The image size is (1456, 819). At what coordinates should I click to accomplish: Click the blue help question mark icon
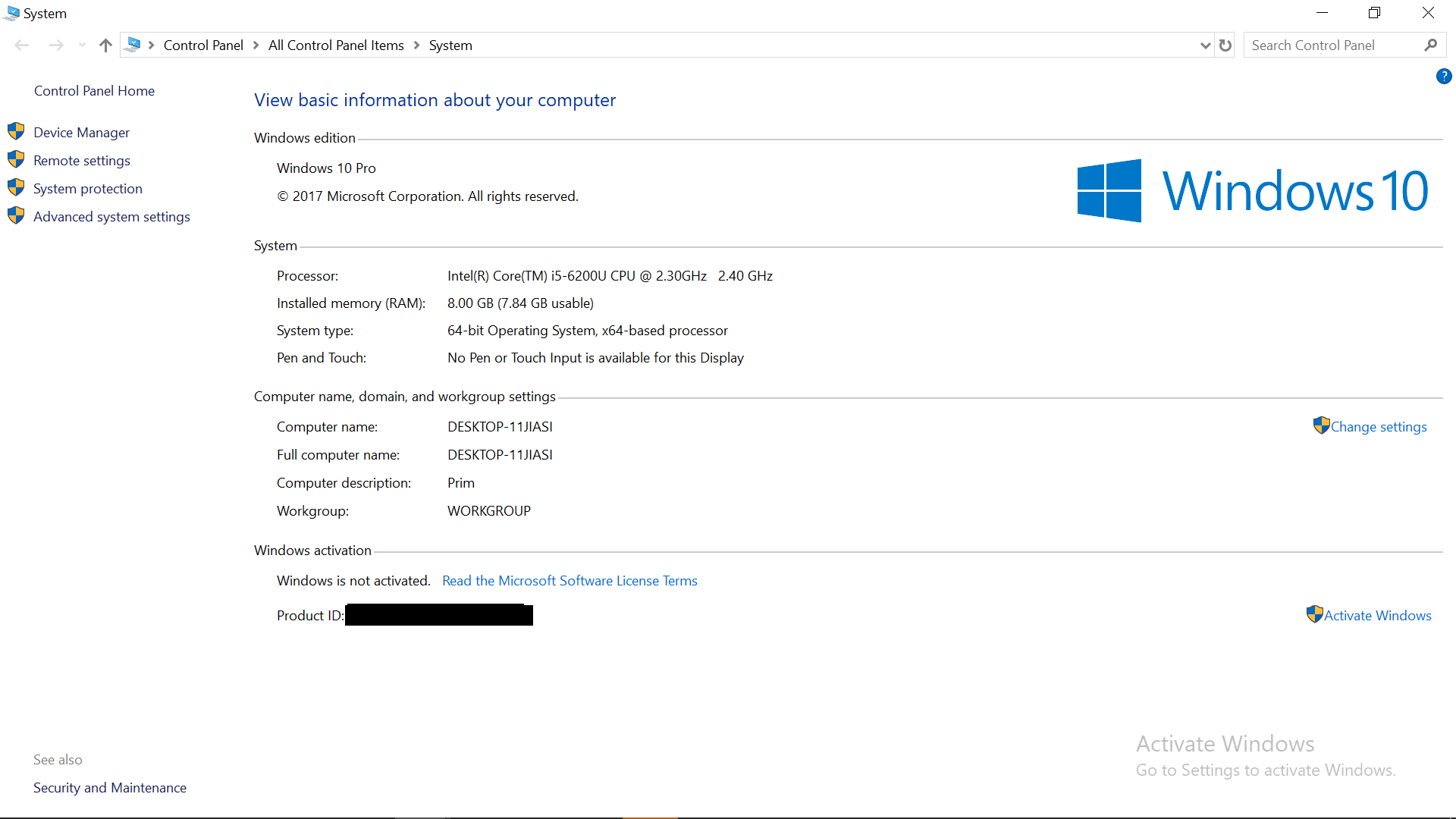tap(1443, 77)
